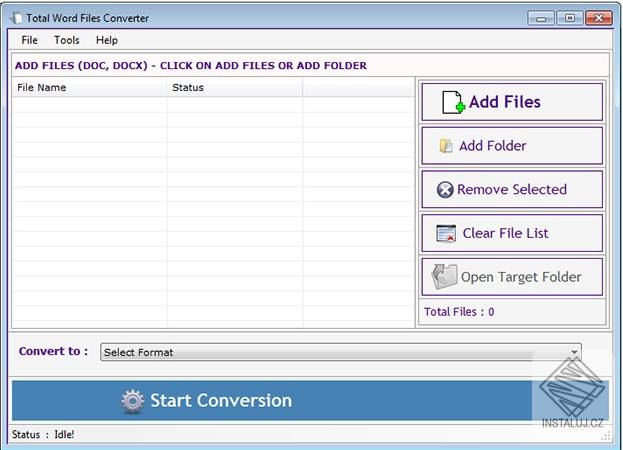Click Start Conversion button text
Screen dimensions: 623x450
tap(221, 400)
